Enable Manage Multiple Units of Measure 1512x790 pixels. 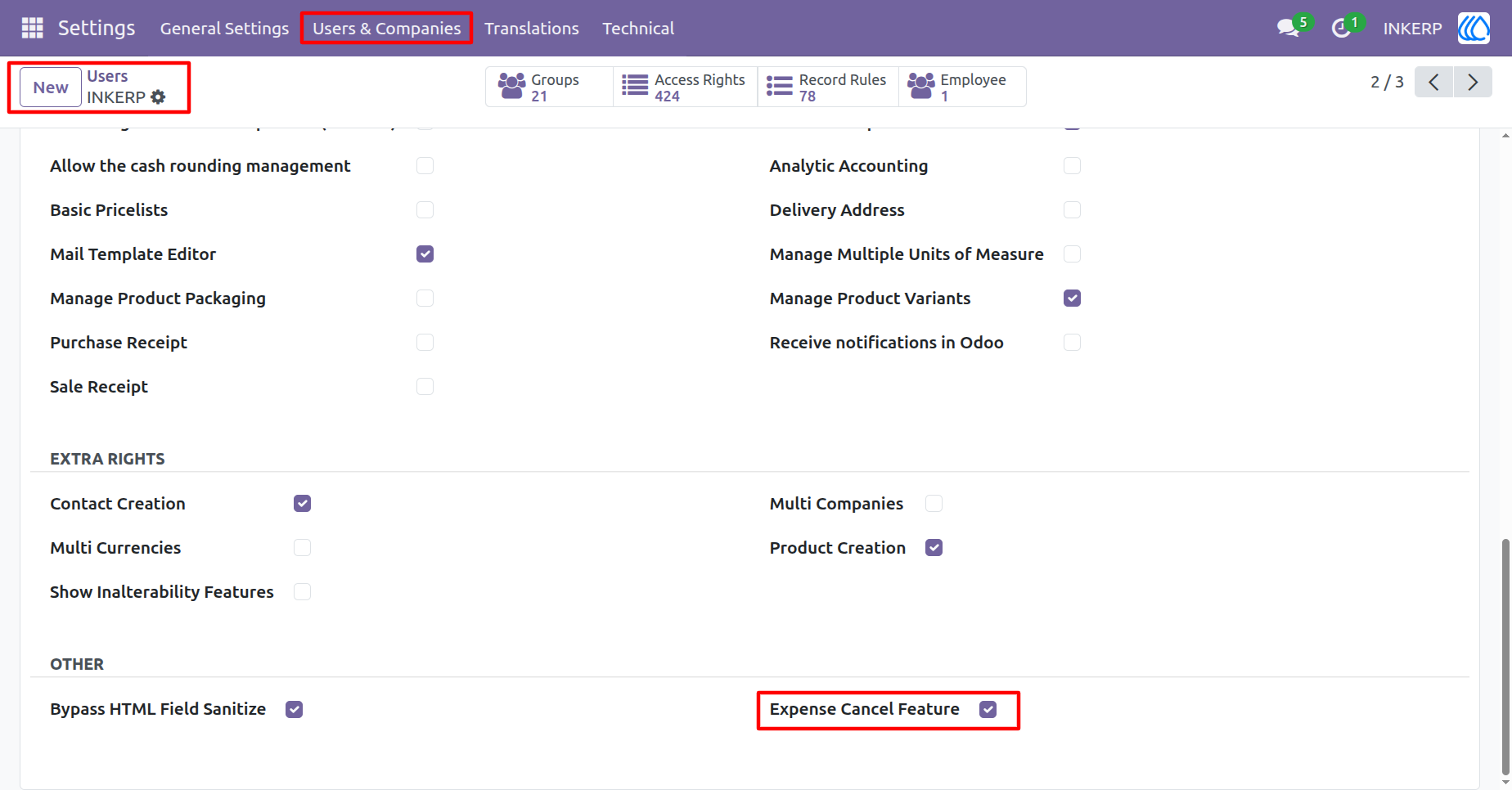coord(1072,254)
